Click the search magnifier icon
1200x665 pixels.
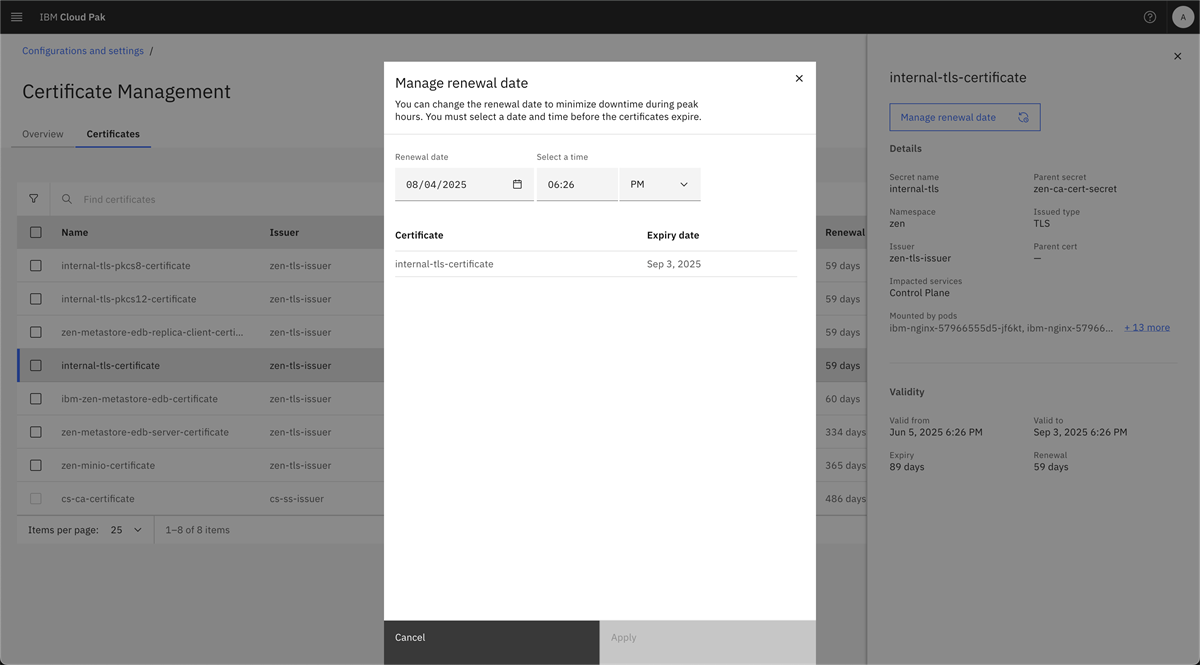(67, 199)
